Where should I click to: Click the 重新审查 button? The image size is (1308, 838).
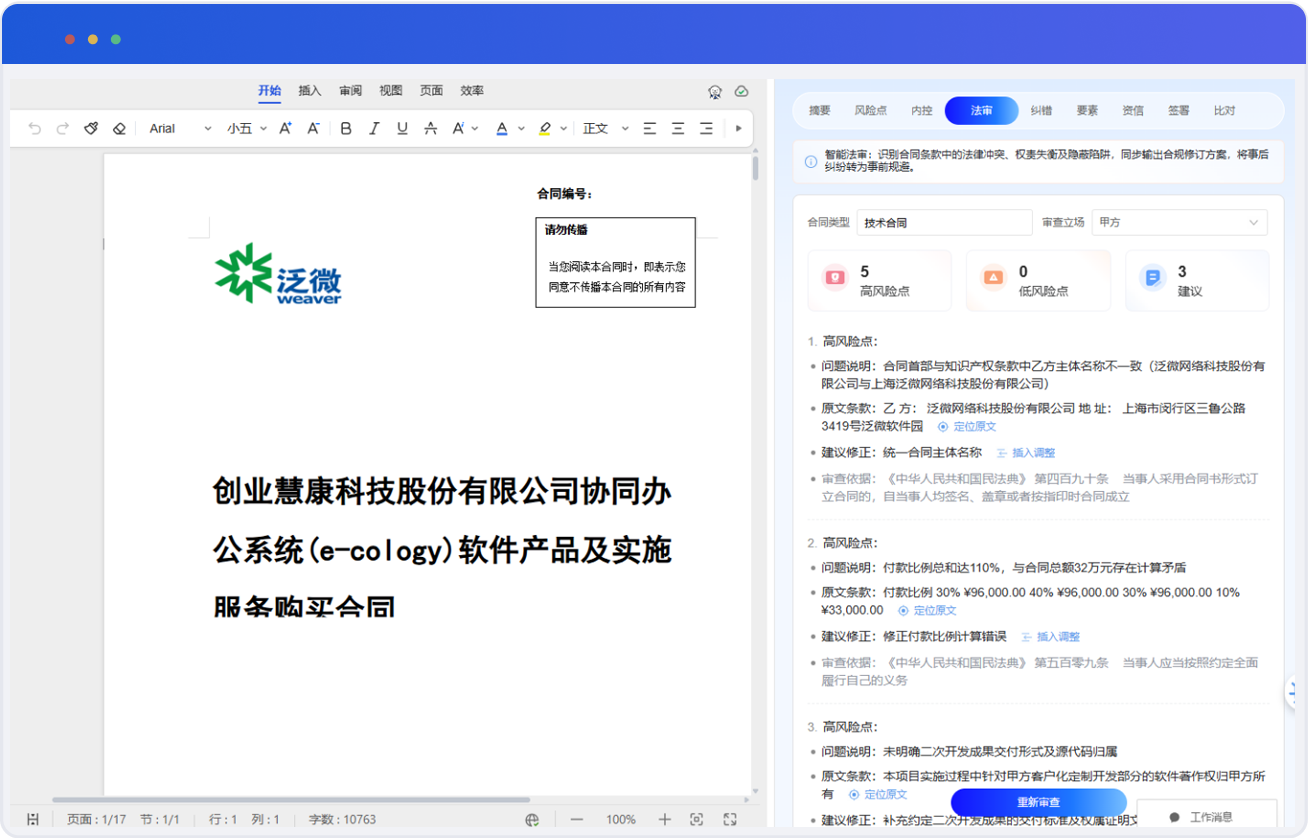(1038, 802)
